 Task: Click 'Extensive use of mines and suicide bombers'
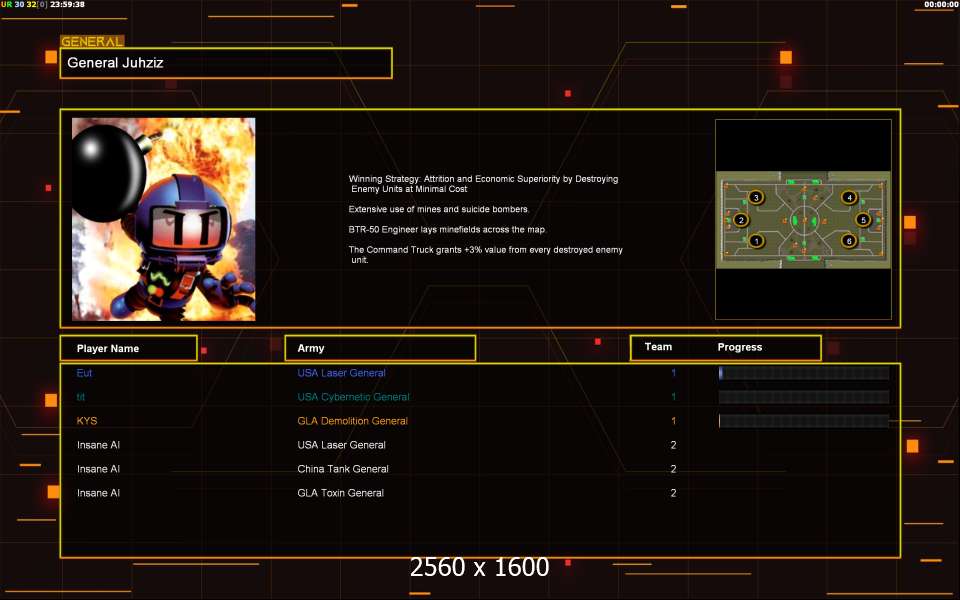coord(439,209)
